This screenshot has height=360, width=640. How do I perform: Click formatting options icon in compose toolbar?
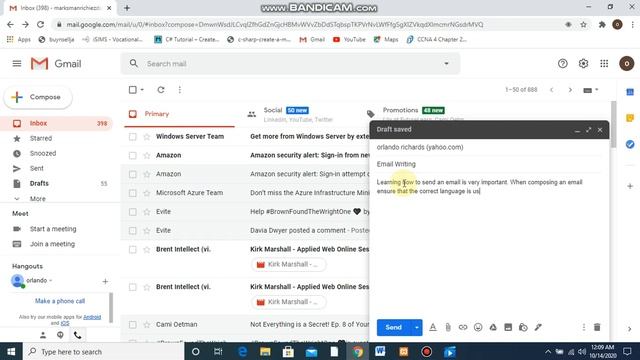pos(433,327)
